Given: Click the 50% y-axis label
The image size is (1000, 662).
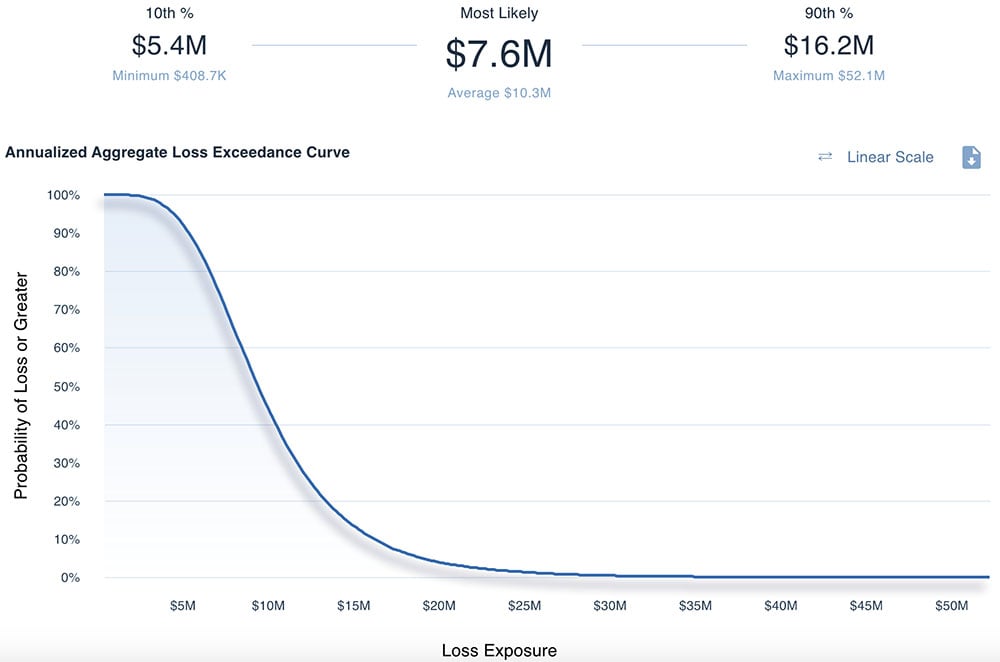Looking at the screenshot, I should coord(66,386).
